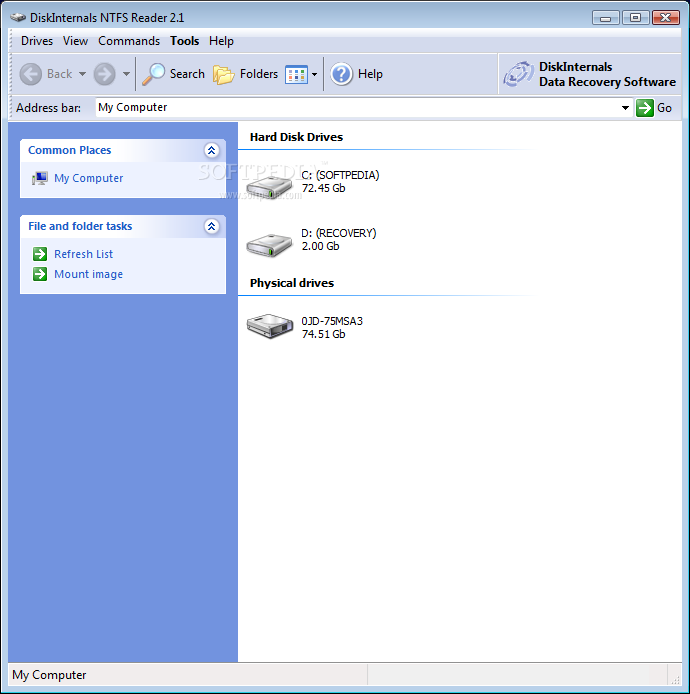
Task: Click the Views grid icon
Action: click(x=297, y=74)
